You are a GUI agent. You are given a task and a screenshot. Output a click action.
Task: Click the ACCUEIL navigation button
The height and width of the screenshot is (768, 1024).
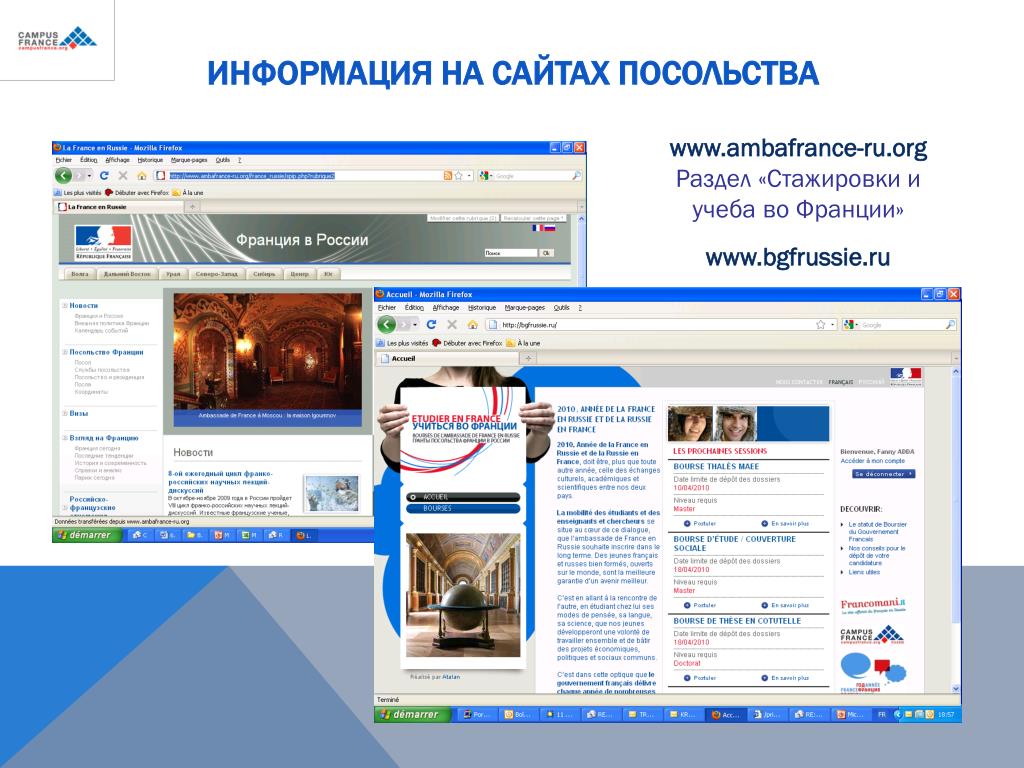pyautogui.click(x=463, y=497)
